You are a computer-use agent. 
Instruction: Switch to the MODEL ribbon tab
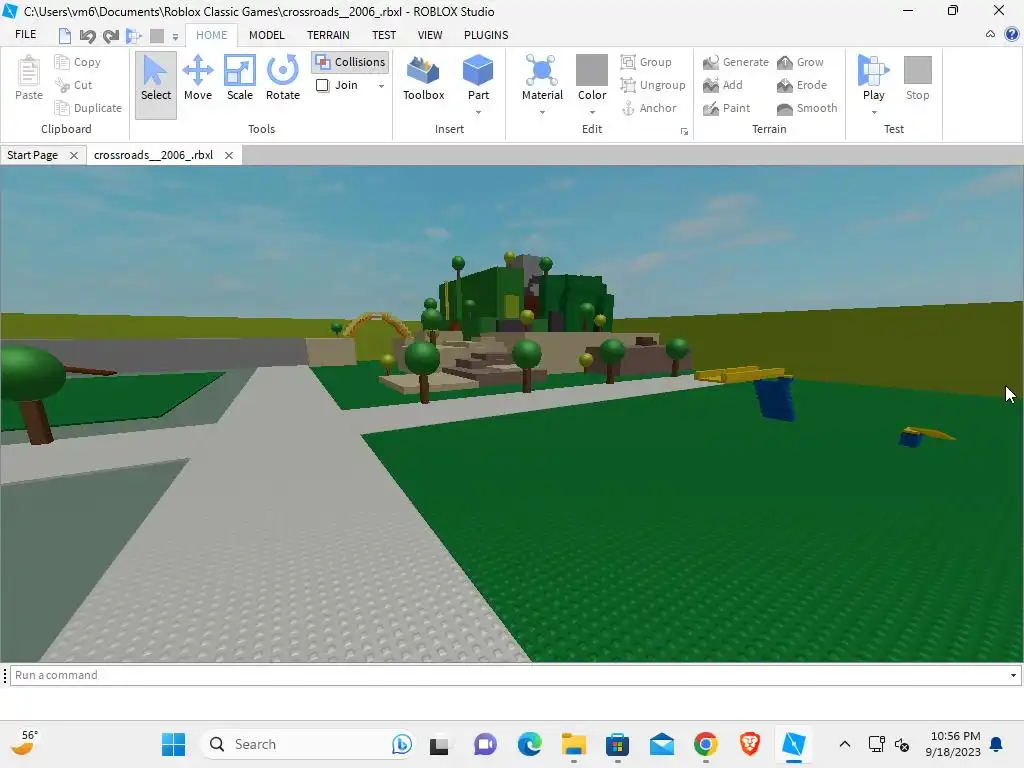[266, 35]
